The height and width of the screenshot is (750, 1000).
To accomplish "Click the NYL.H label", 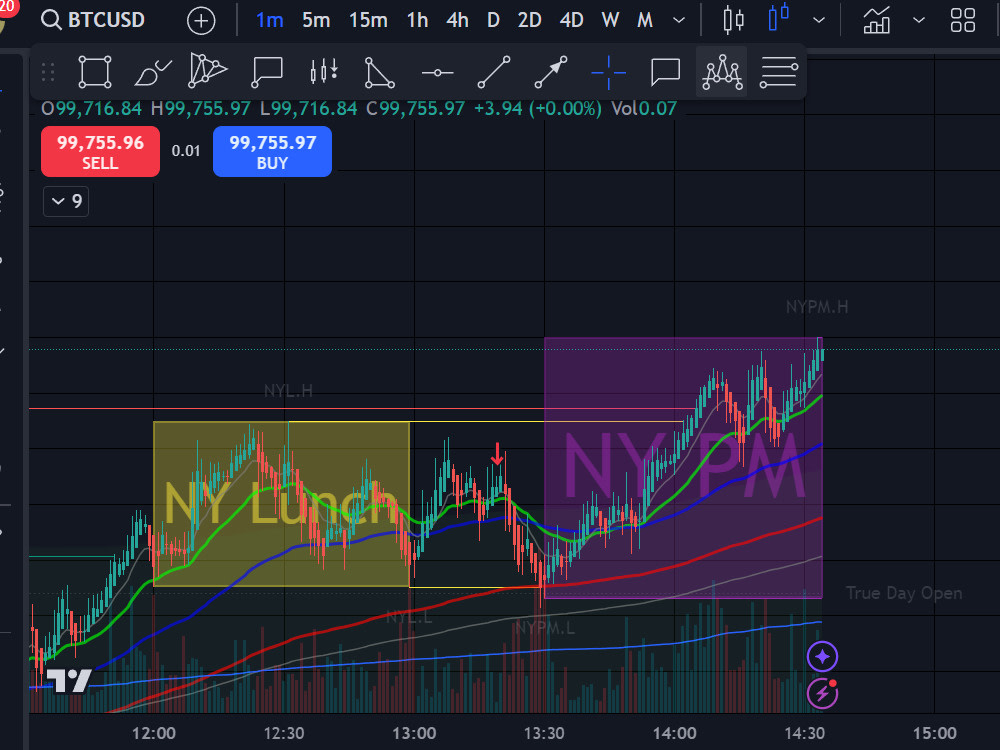I will 288,390.
